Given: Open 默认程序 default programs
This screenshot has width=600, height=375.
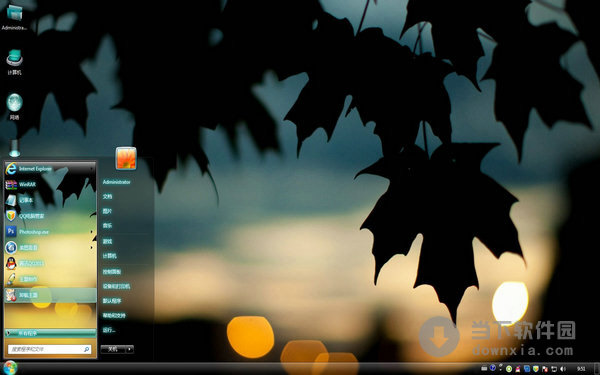Looking at the screenshot, I should pos(112,301).
